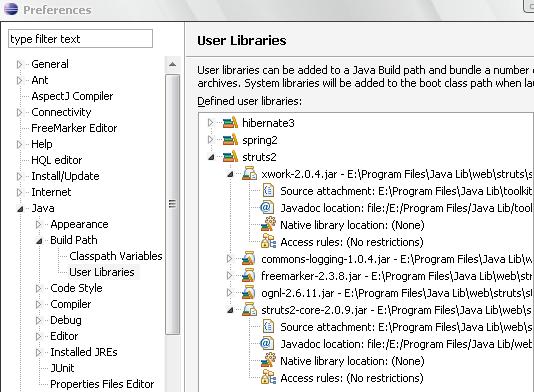Select struts2-core Access rules: (No restrictions)
This screenshot has width=534, height=392.
point(352,378)
